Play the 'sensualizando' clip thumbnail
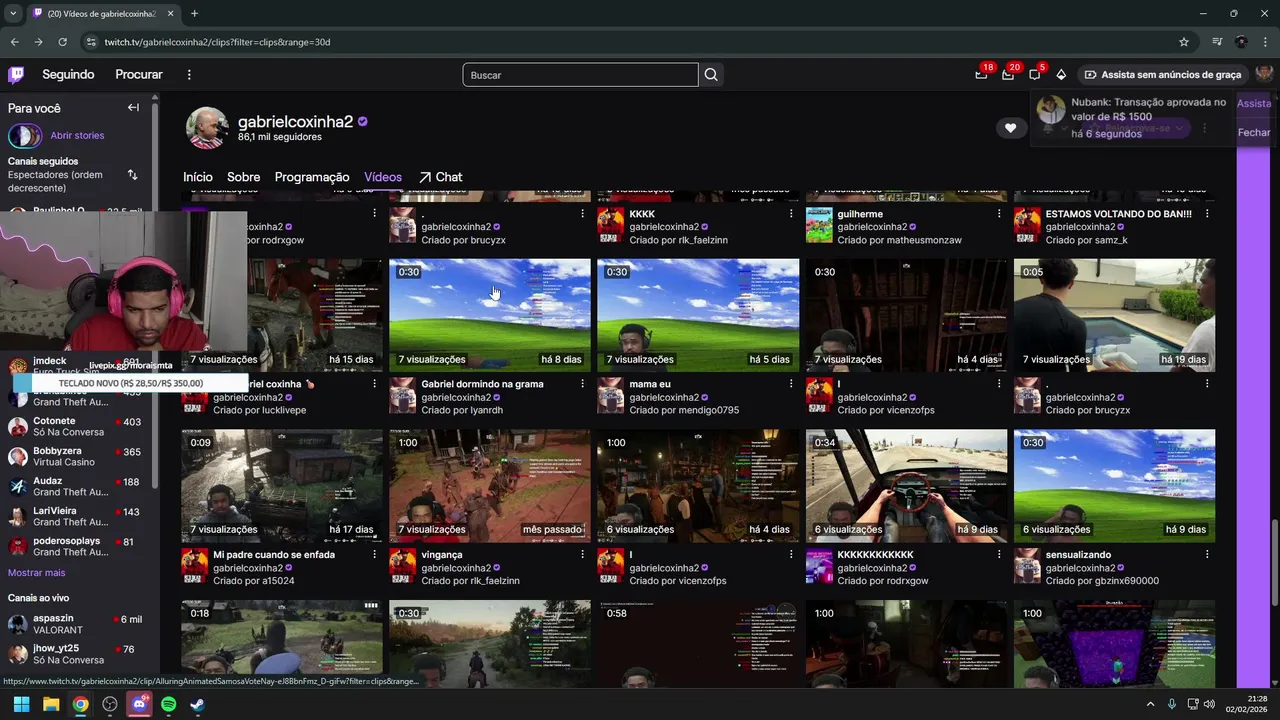This screenshot has width=1280, height=720. tap(1114, 486)
